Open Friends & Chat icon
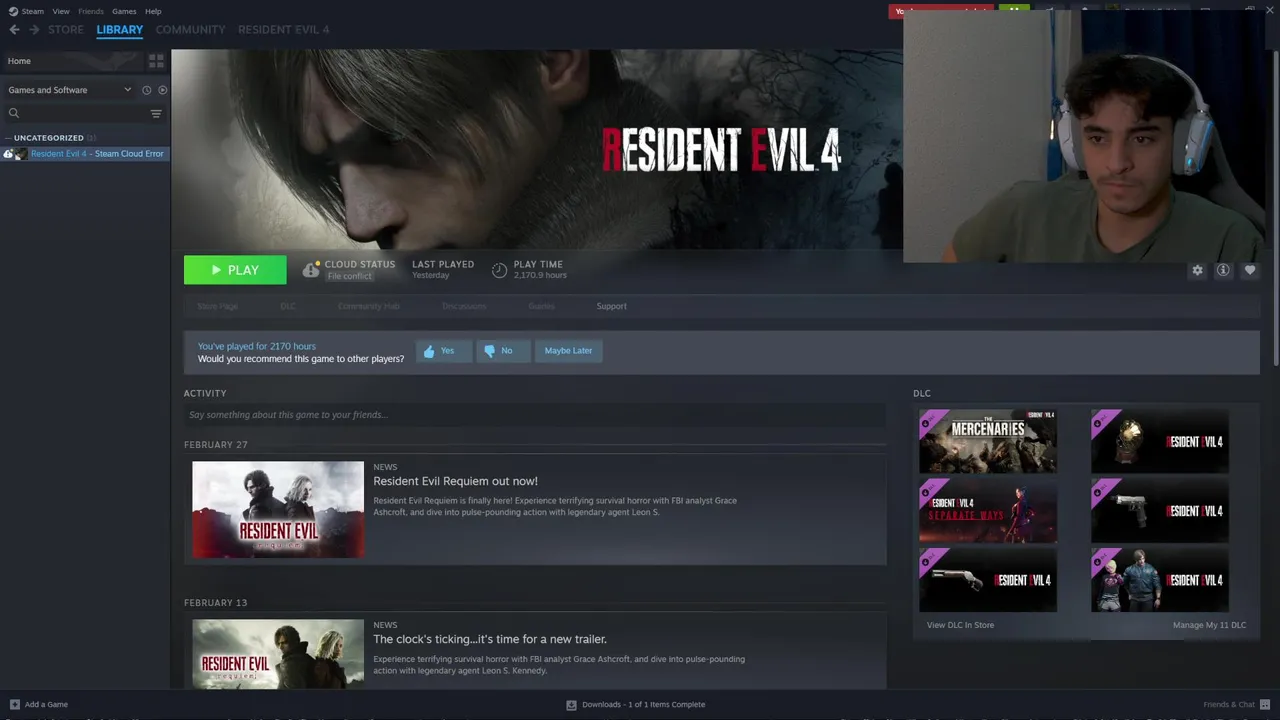The width and height of the screenshot is (1280, 720). point(1264,704)
